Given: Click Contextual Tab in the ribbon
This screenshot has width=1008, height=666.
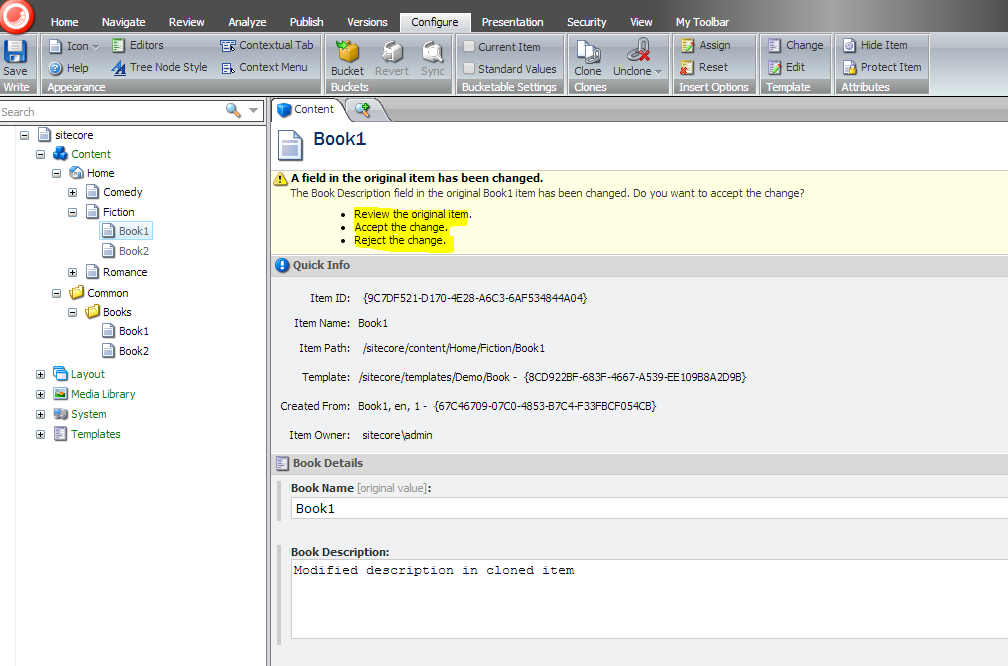Looking at the screenshot, I should coord(267,45).
